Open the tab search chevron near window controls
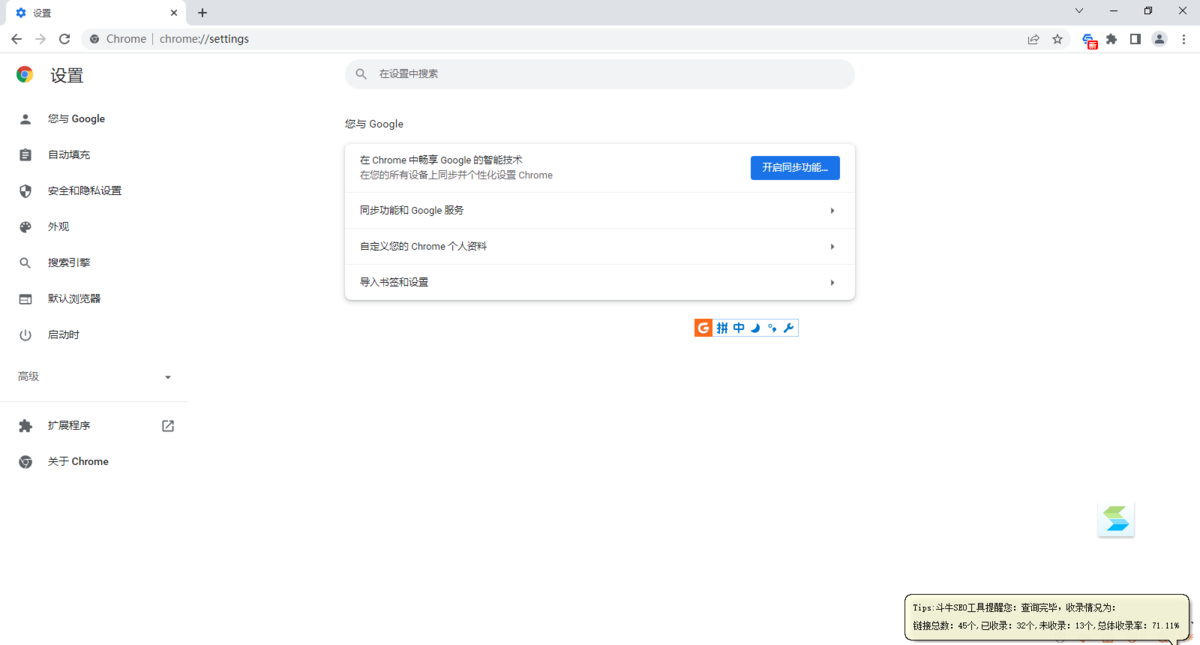 click(x=1077, y=11)
